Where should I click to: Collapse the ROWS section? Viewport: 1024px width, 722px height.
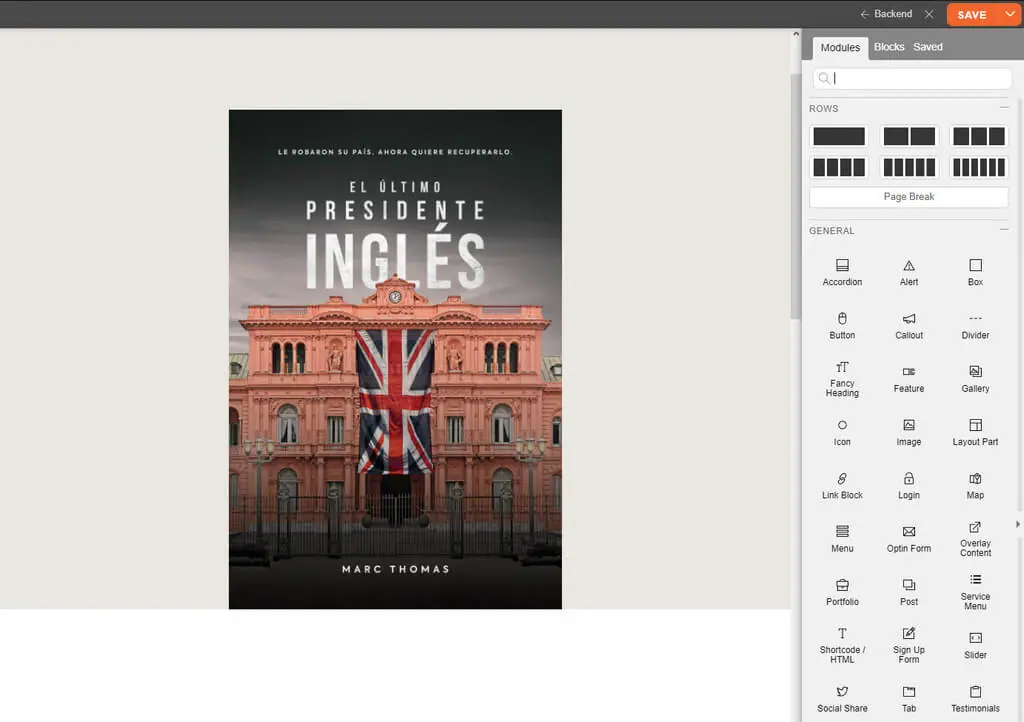point(1004,107)
